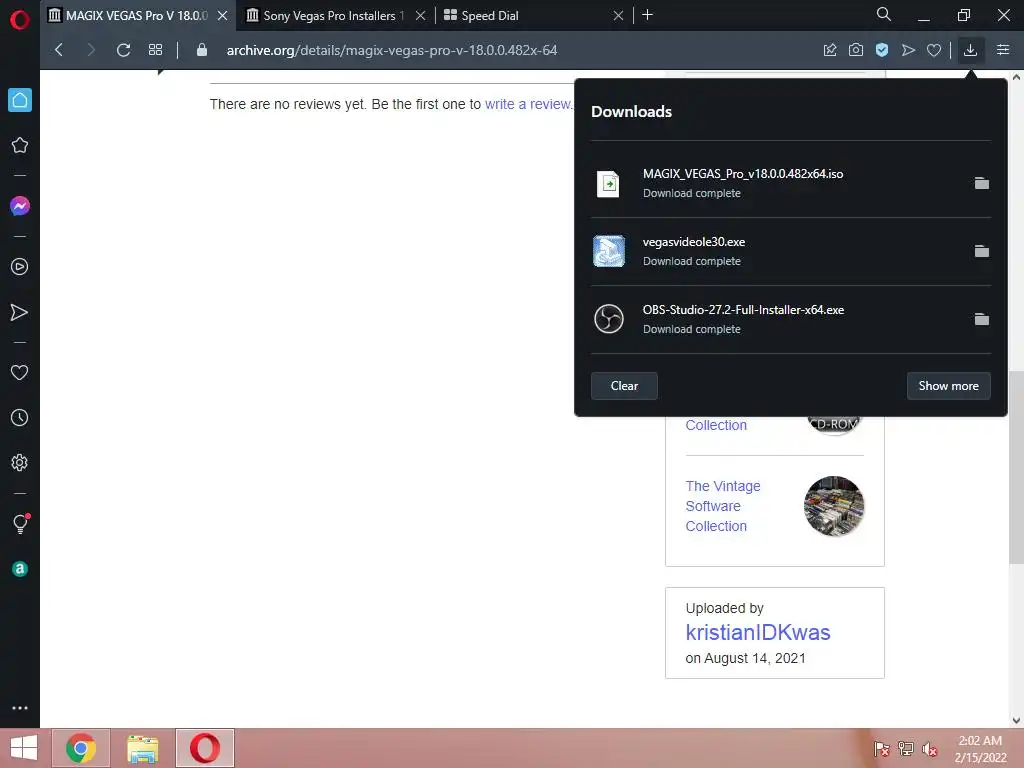
Task: Show OBS-Studio installer in folder
Action: tap(982, 319)
